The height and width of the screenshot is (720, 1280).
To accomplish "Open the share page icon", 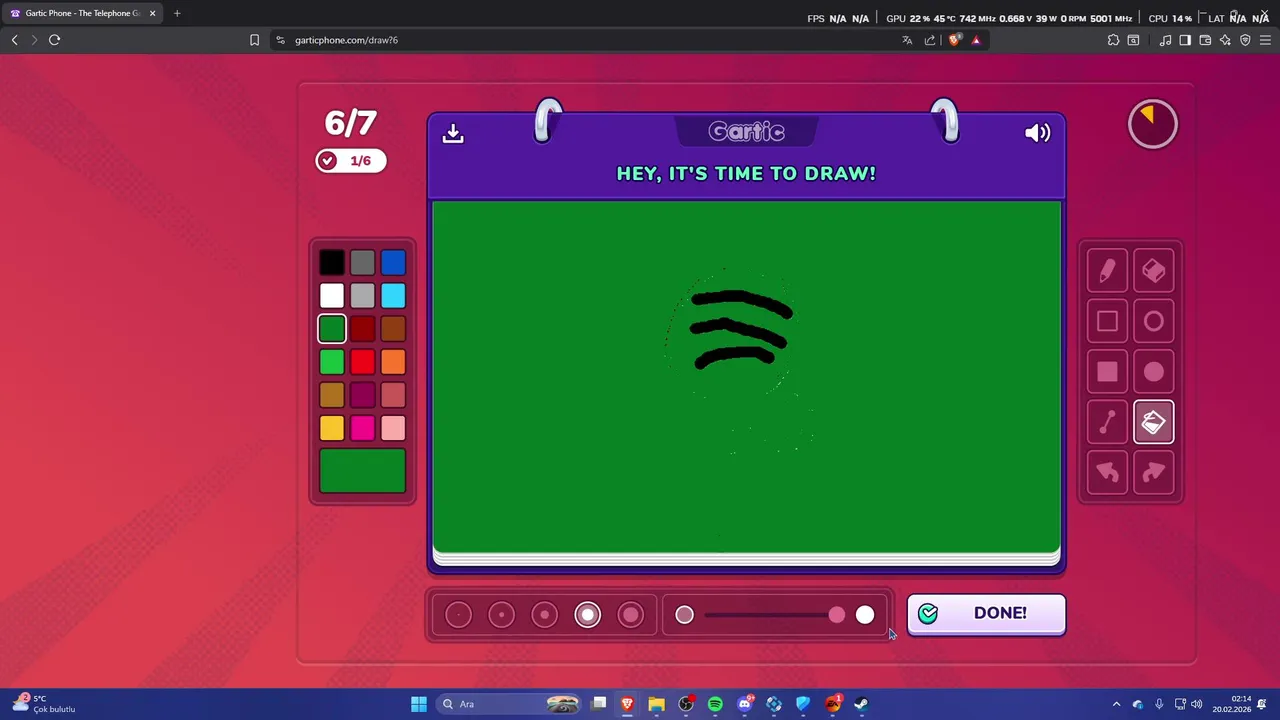I will tap(930, 40).
